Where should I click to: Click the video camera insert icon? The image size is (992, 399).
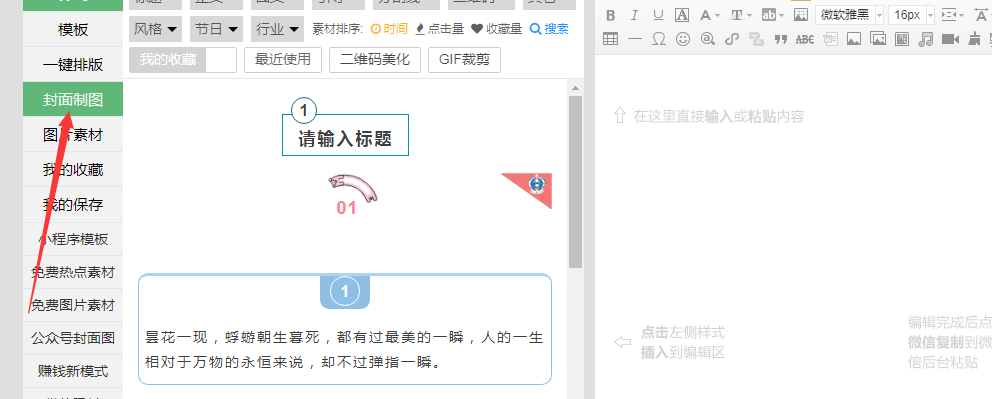[950, 39]
